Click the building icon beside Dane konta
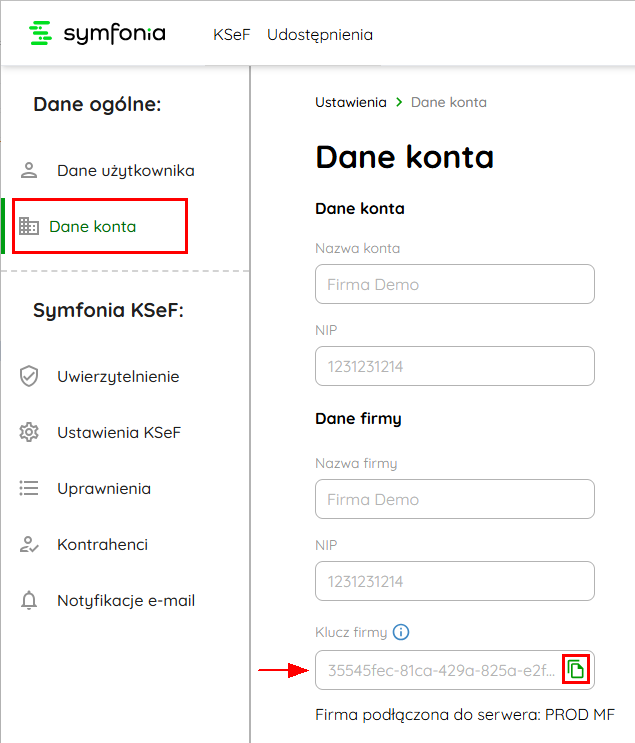Image resolution: width=635 pixels, height=743 pixels. point(29,226)
